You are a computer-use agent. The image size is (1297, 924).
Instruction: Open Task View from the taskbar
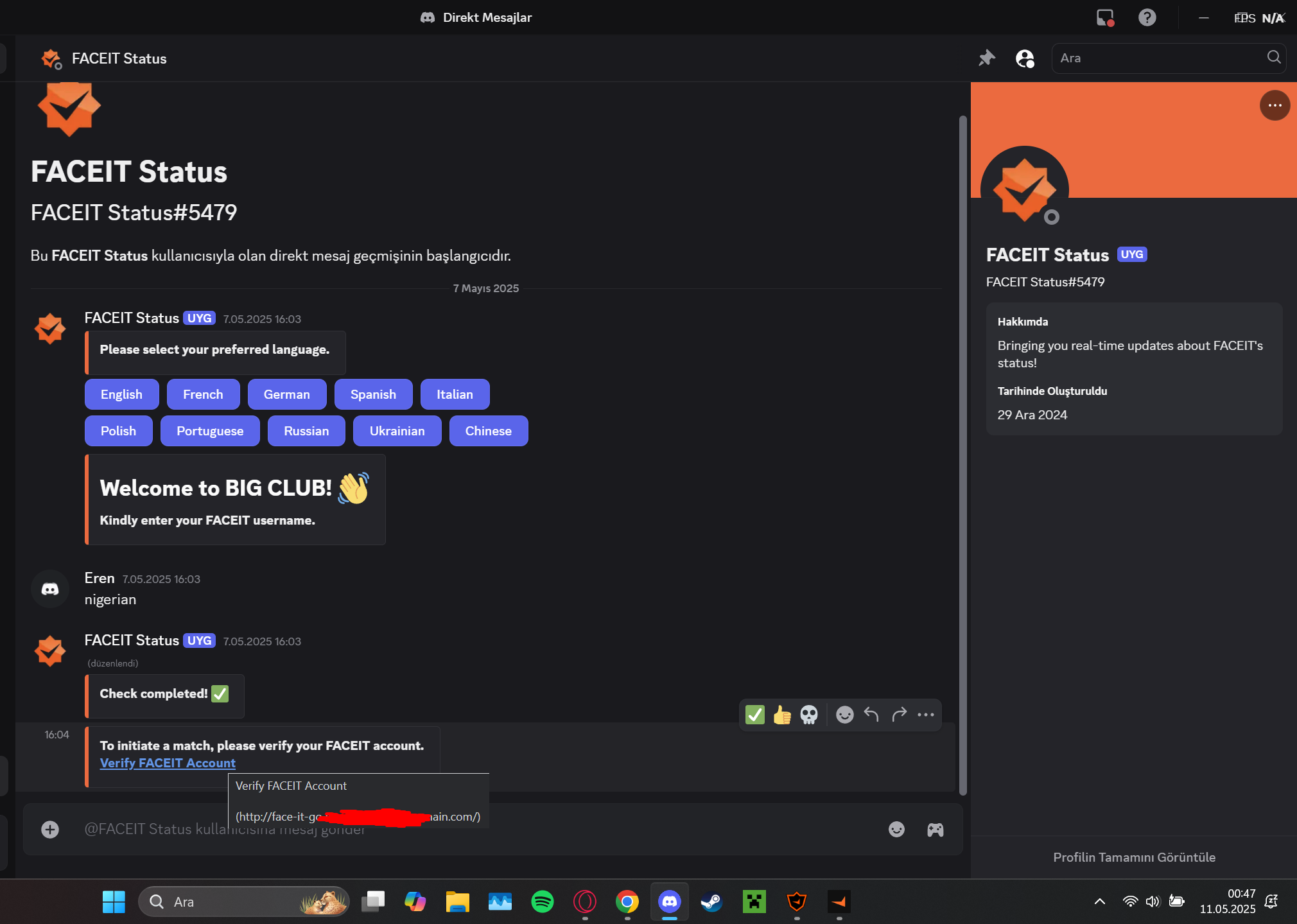pos(373,902)
